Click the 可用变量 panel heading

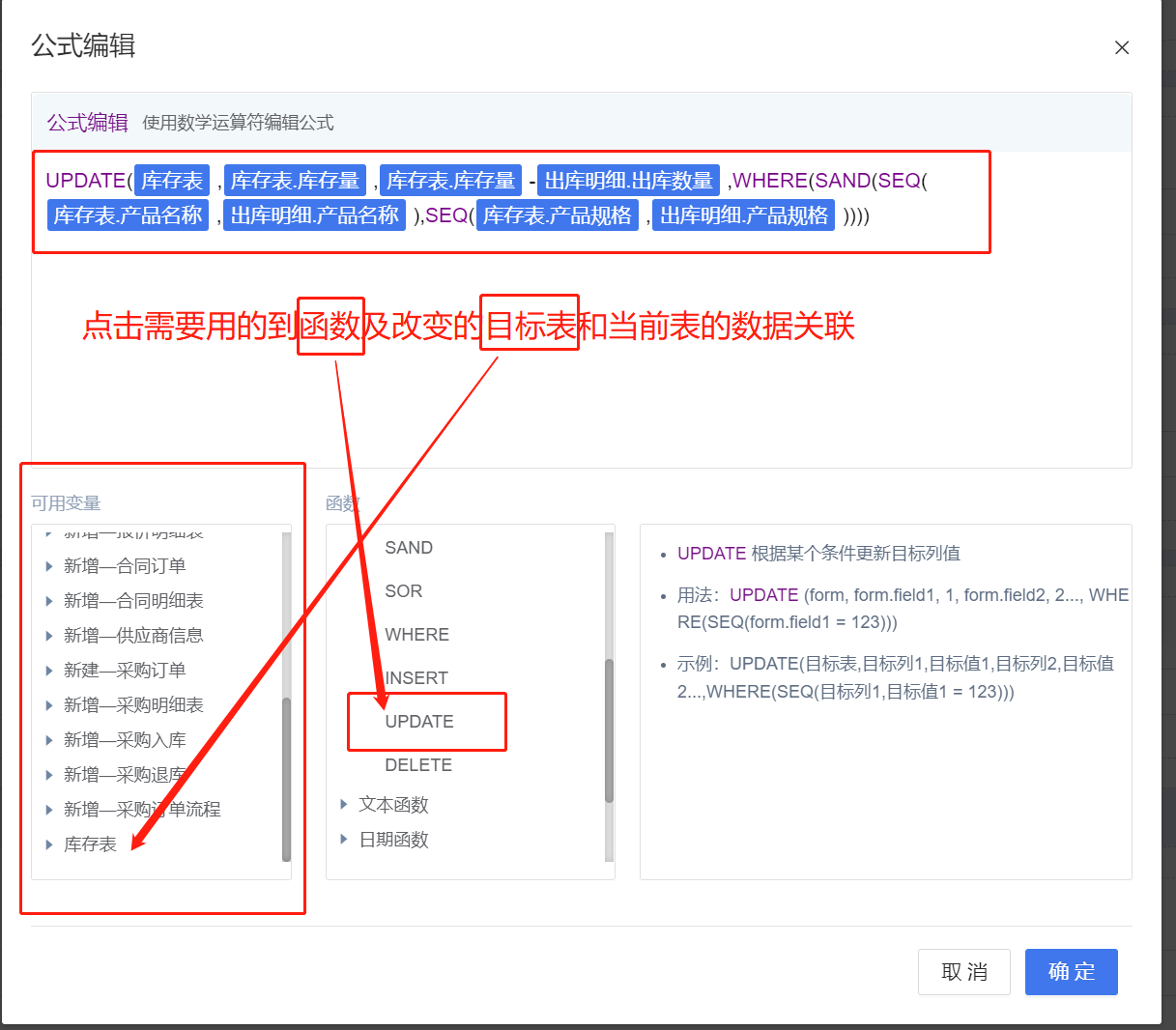[66, 502]
